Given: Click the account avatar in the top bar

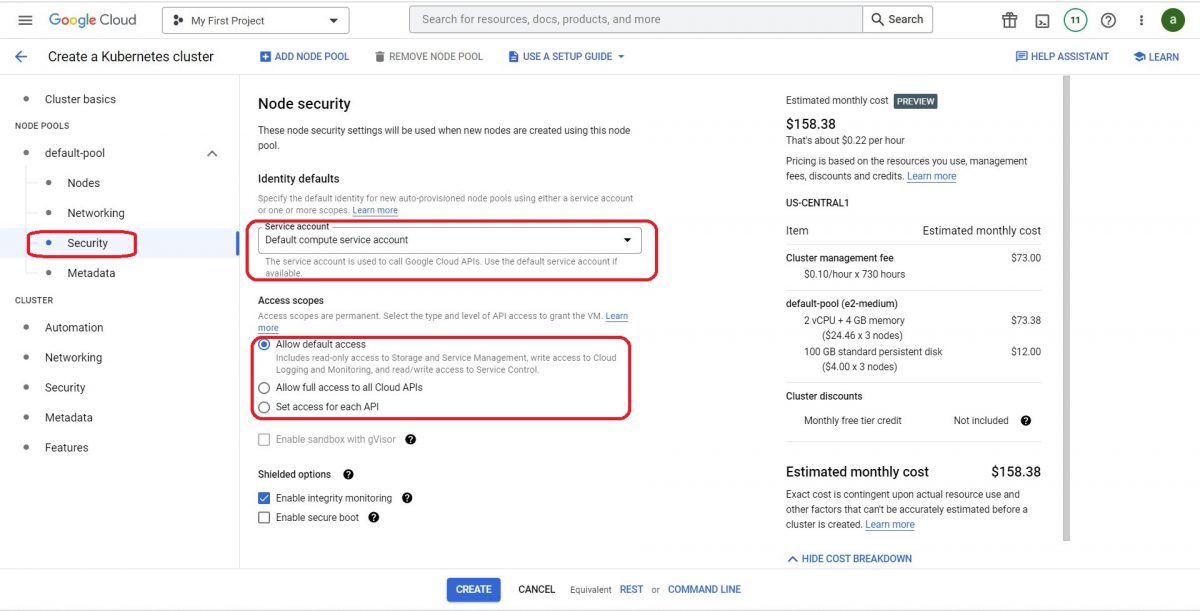Looking at the screenshot, I should [1173, 19].
